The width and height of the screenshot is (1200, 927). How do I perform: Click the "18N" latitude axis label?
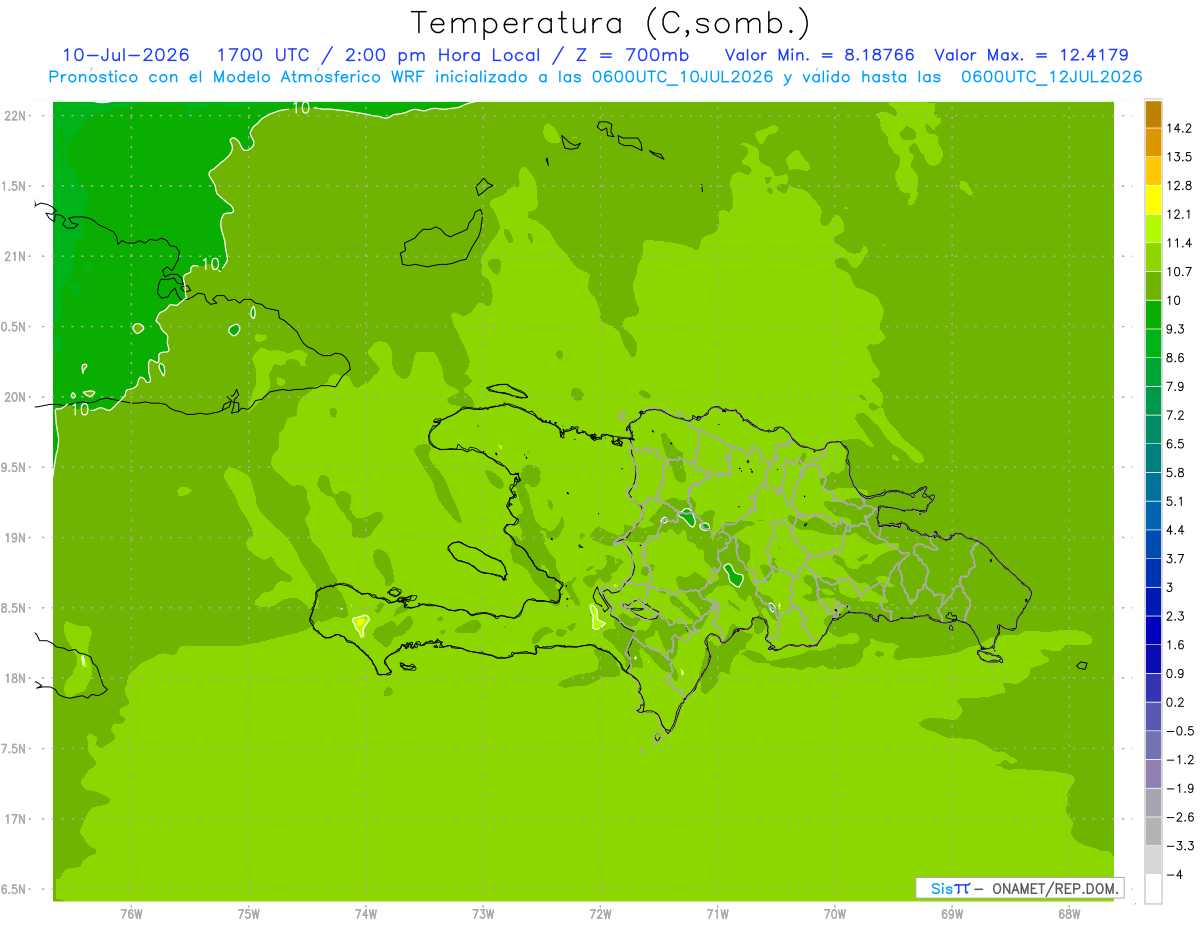16,679
